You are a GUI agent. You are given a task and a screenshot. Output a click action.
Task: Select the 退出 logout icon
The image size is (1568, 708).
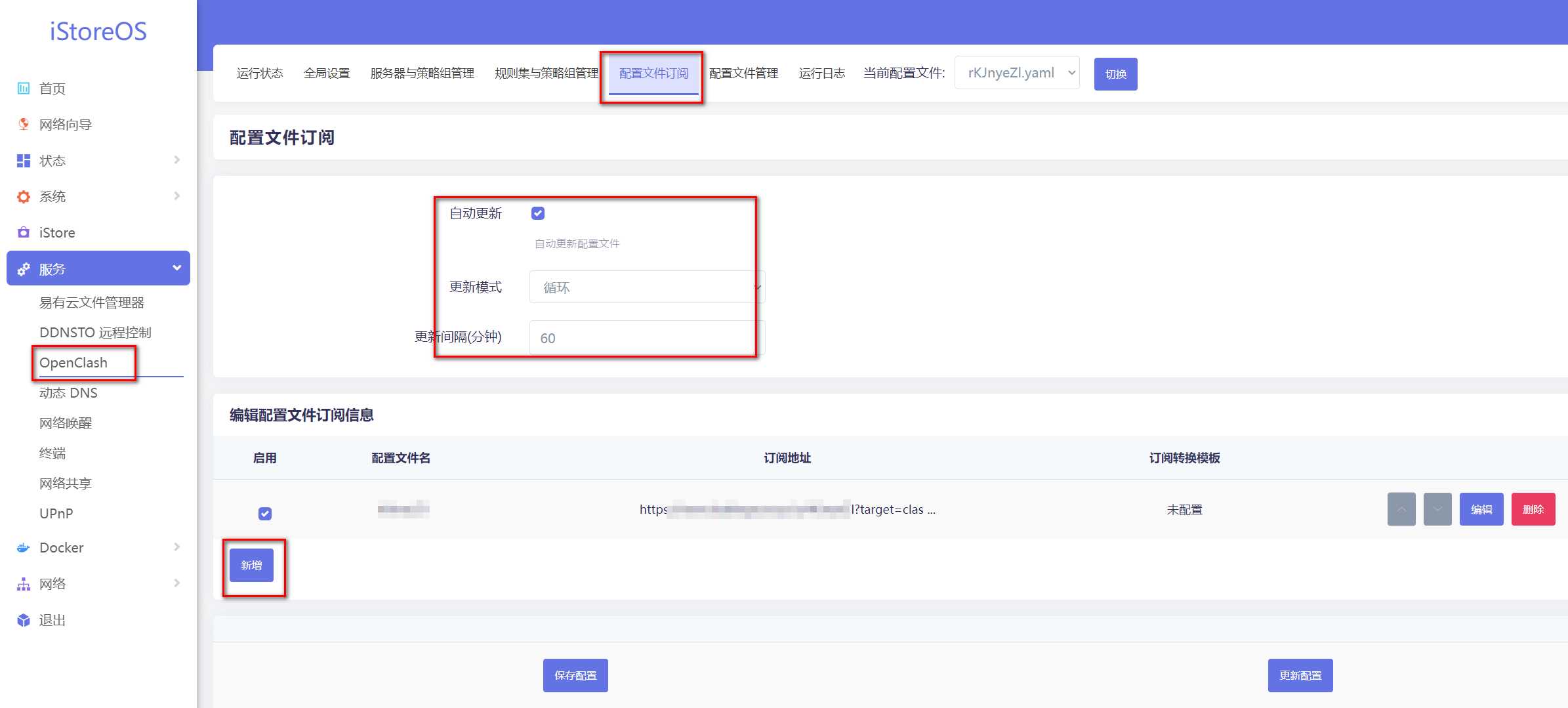pos(23,619)
